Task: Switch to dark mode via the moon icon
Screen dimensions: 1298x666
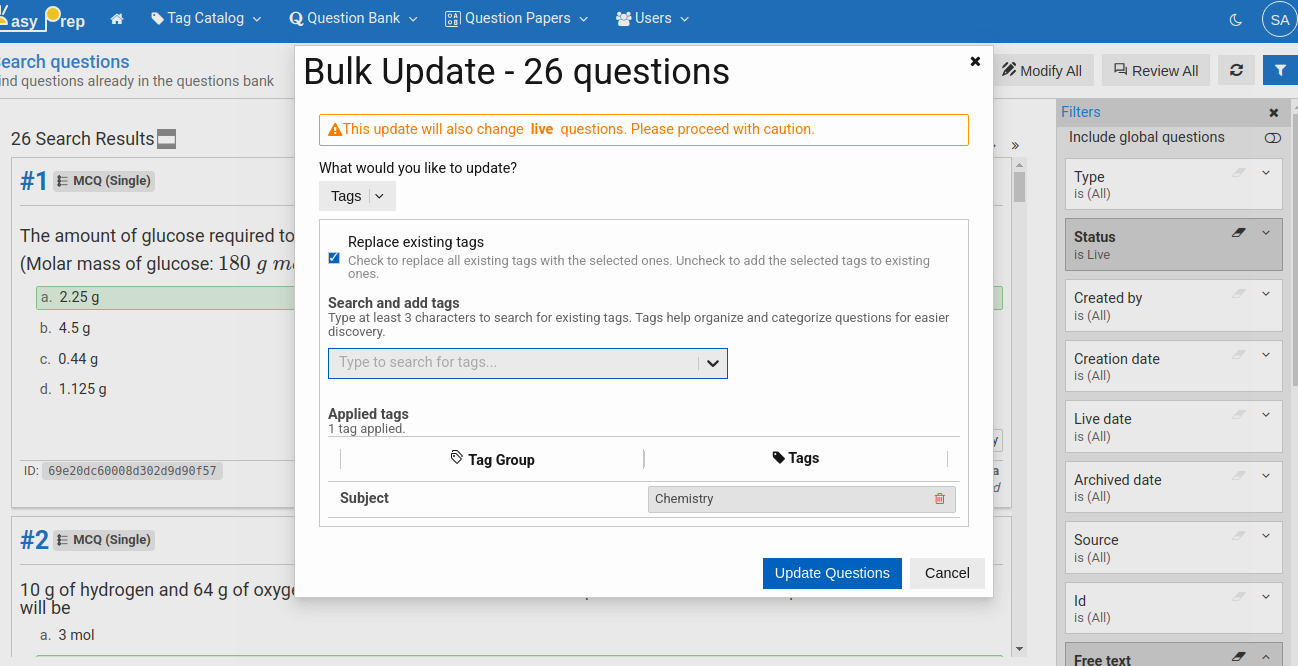Action: 1236,18
